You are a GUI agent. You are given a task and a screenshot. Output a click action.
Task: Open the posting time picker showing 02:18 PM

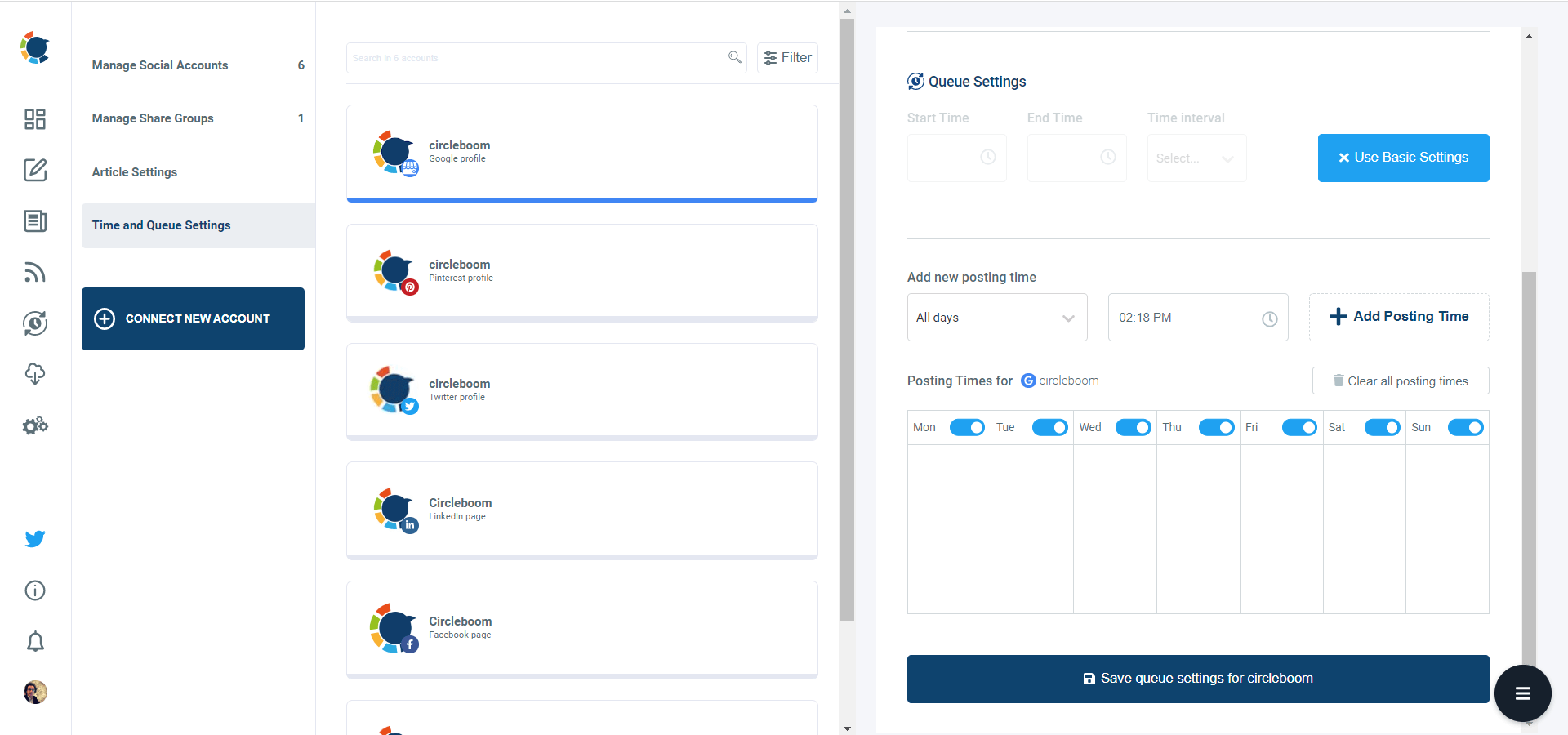click(x=1196, y=317)
